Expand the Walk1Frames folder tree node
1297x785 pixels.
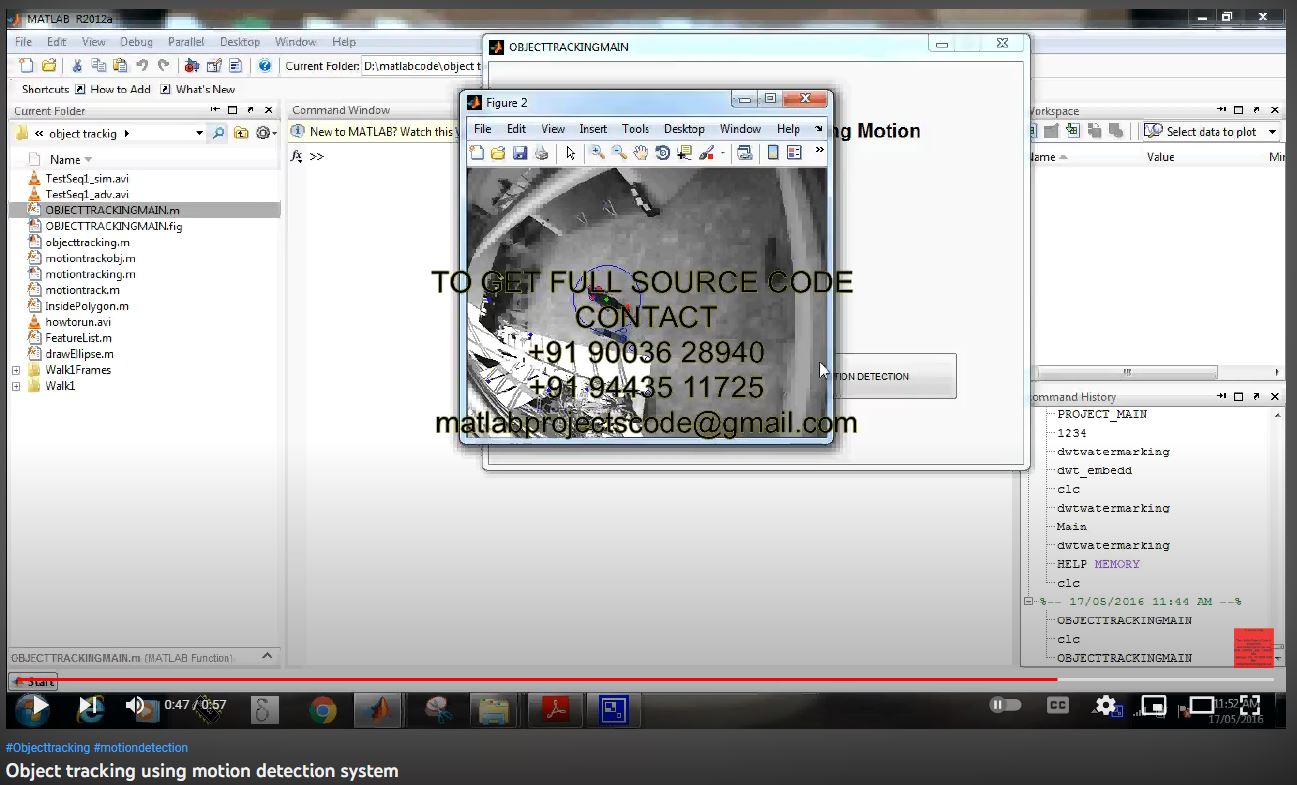(x=16, y=370)
